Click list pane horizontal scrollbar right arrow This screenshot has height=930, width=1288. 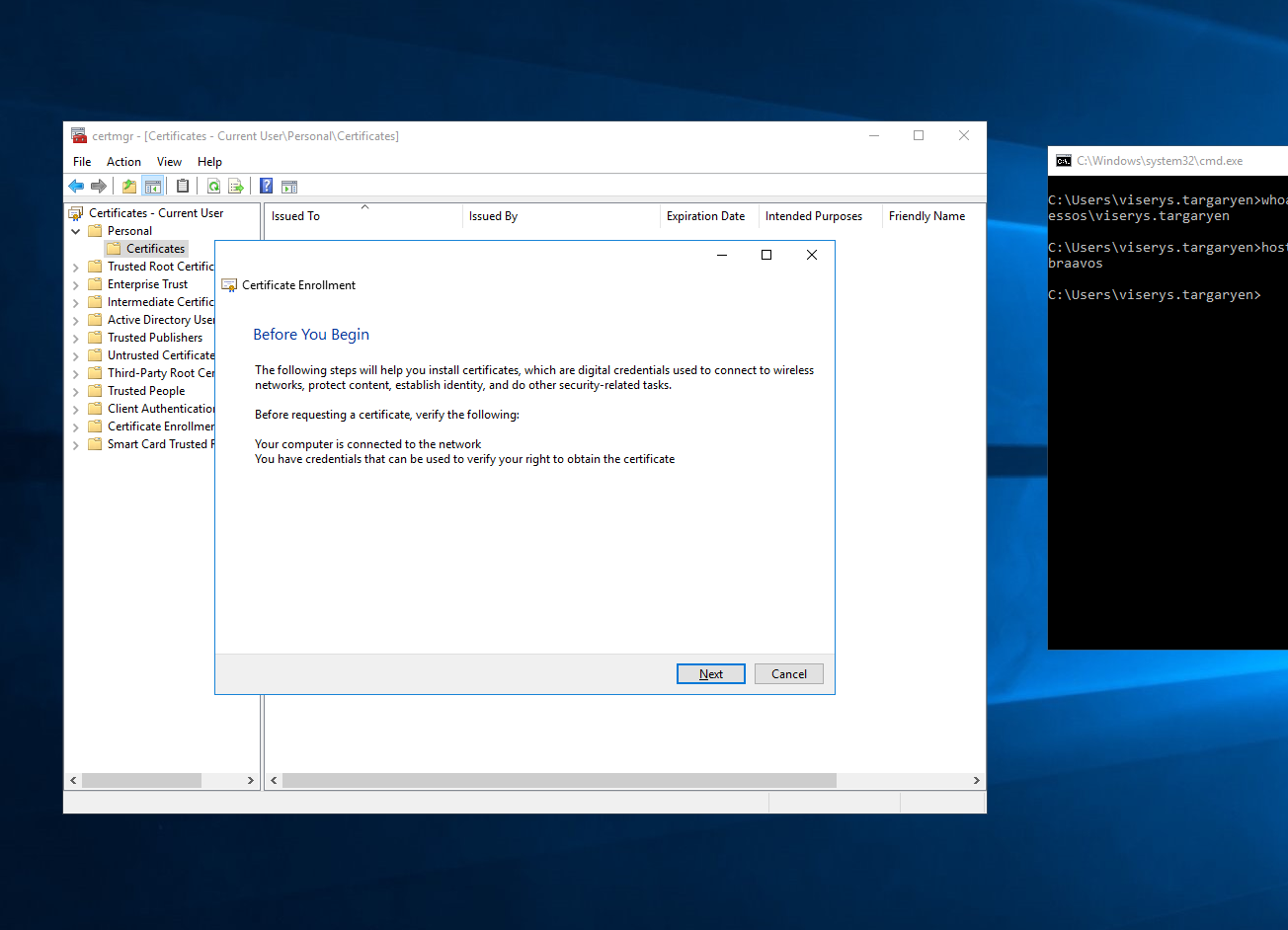pyautogui.click(x=976, y=780)
